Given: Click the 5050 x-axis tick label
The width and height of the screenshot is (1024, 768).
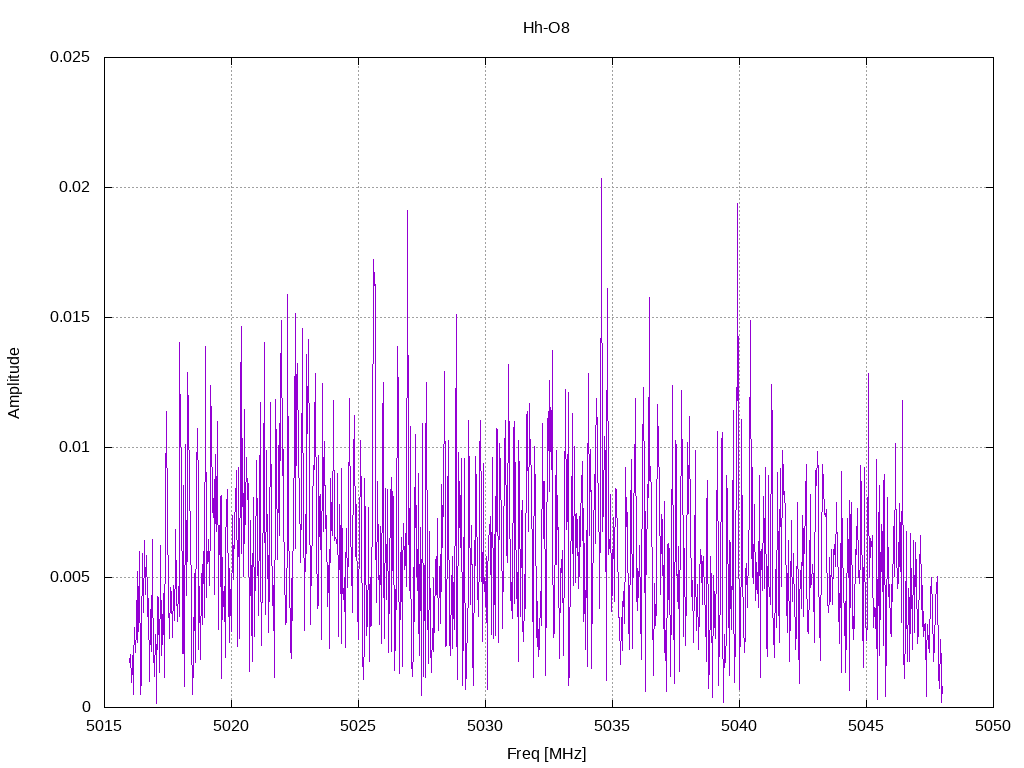Looking at the screenshot, I should [993, 726].
